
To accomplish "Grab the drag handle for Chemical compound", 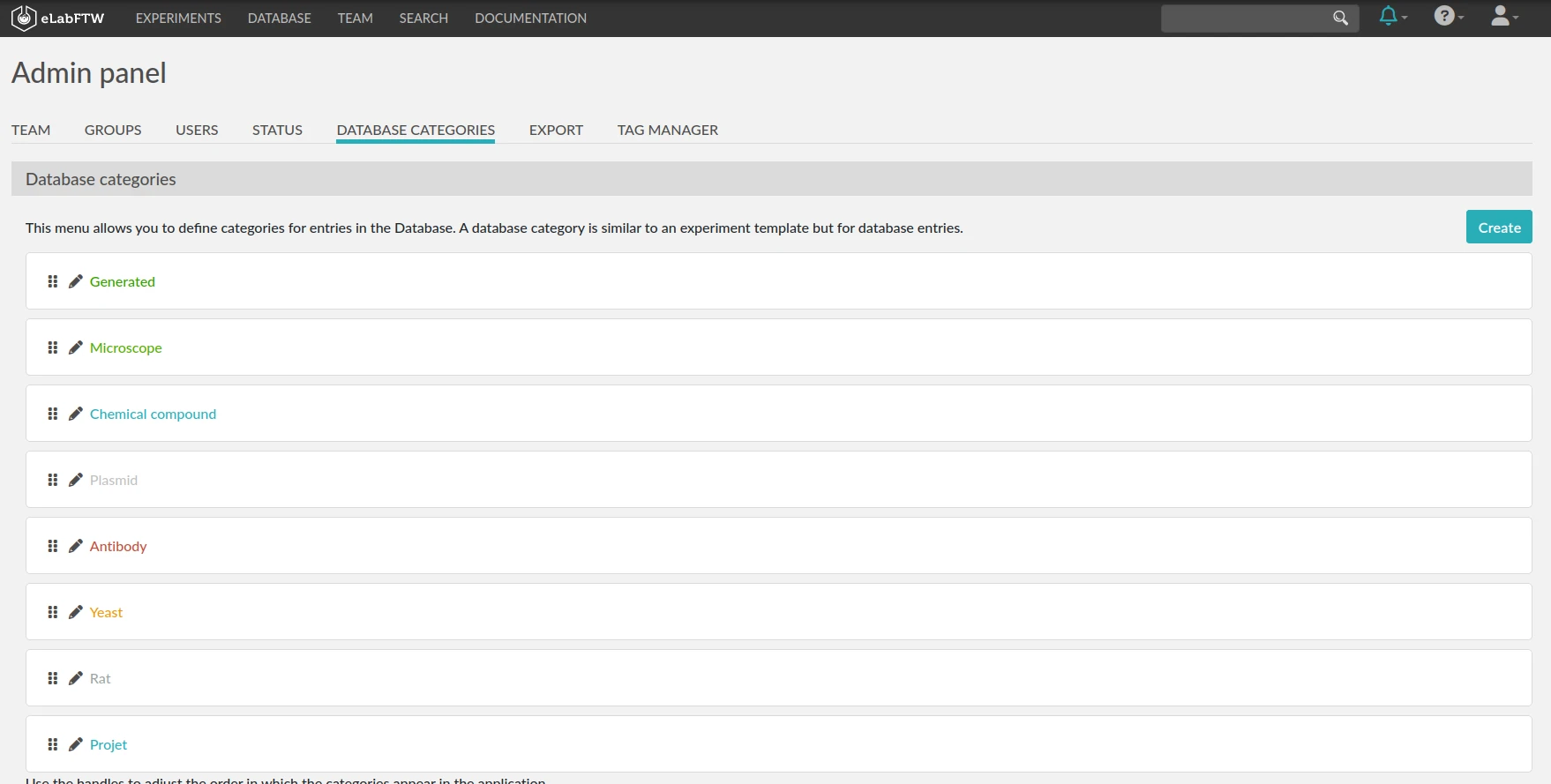I will [x=53, y=414].
